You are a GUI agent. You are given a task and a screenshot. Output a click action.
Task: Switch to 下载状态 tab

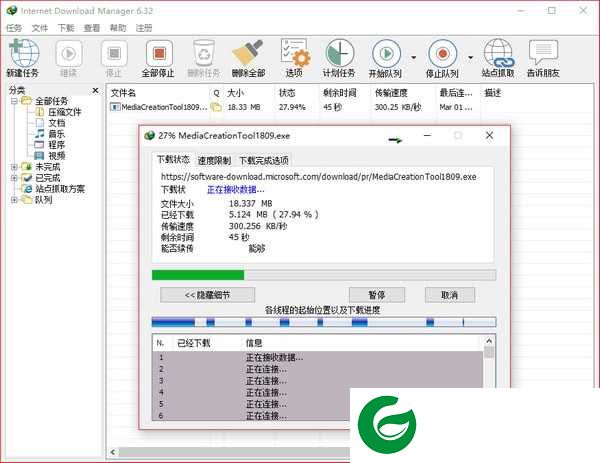(173, 160)
